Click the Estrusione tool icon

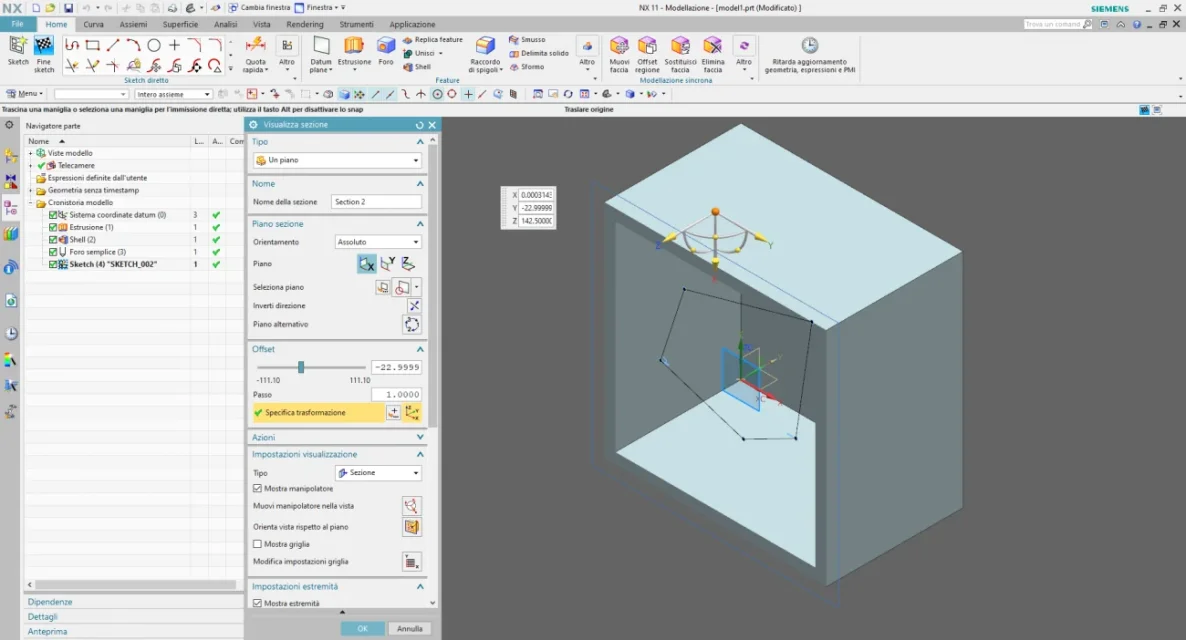click(354, 46)
